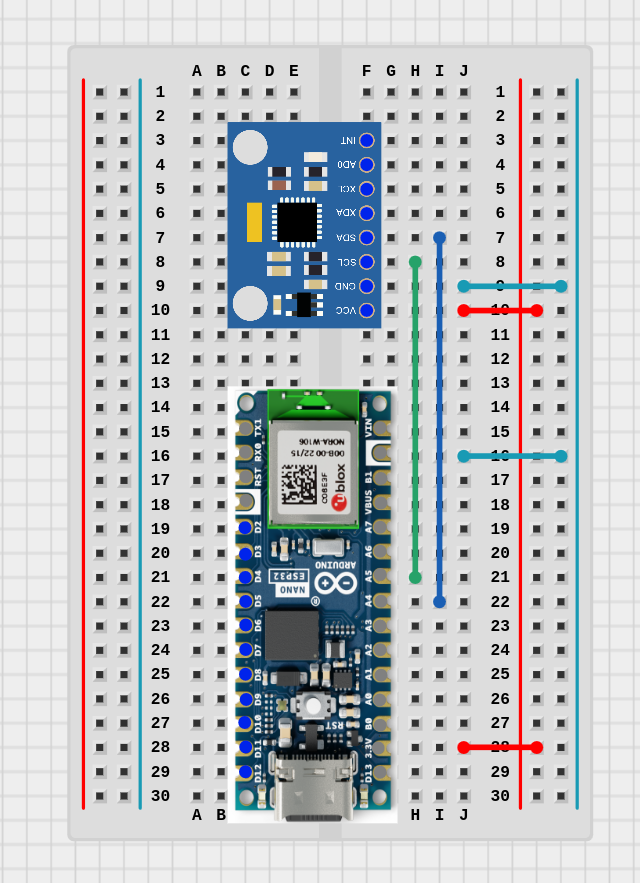This screenshot has height=883, width=640.
Task: Select the XDA pin on the sensor module
Action: [x=367, y=213]
